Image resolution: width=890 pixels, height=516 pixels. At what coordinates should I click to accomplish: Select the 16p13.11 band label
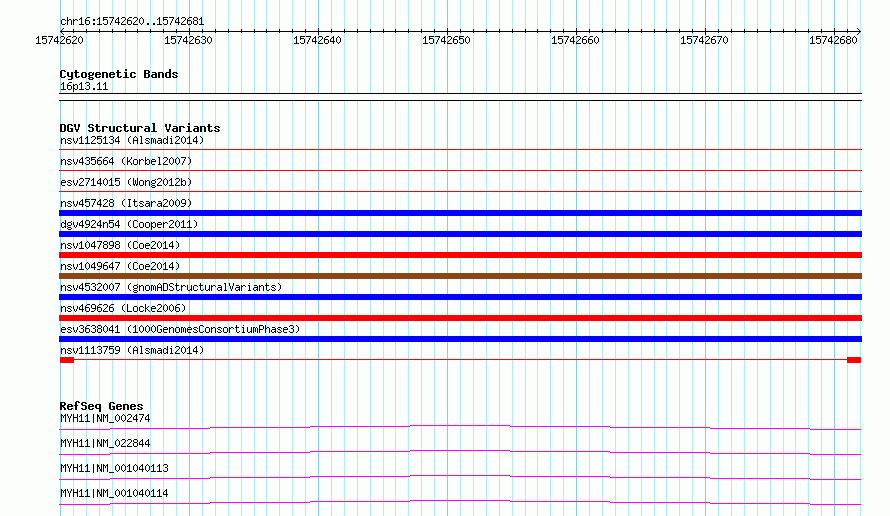(84, 86)
